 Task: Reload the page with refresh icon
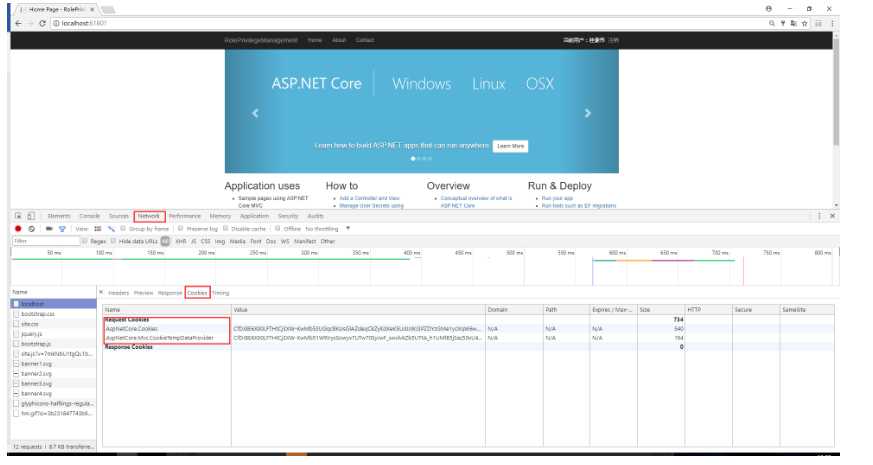coord(42,23)
